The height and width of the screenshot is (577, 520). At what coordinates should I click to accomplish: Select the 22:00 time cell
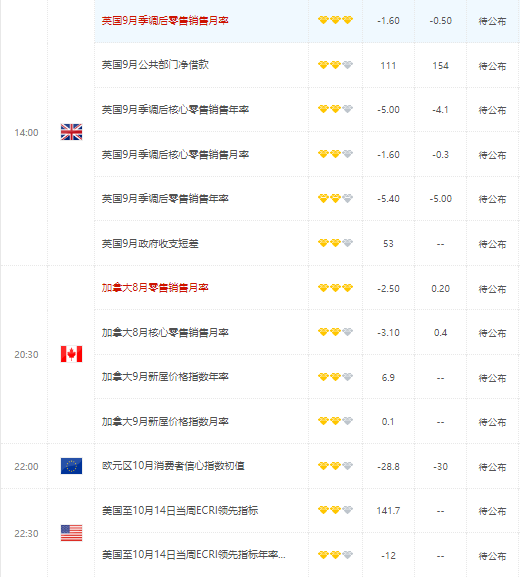(x=26, y=466)
